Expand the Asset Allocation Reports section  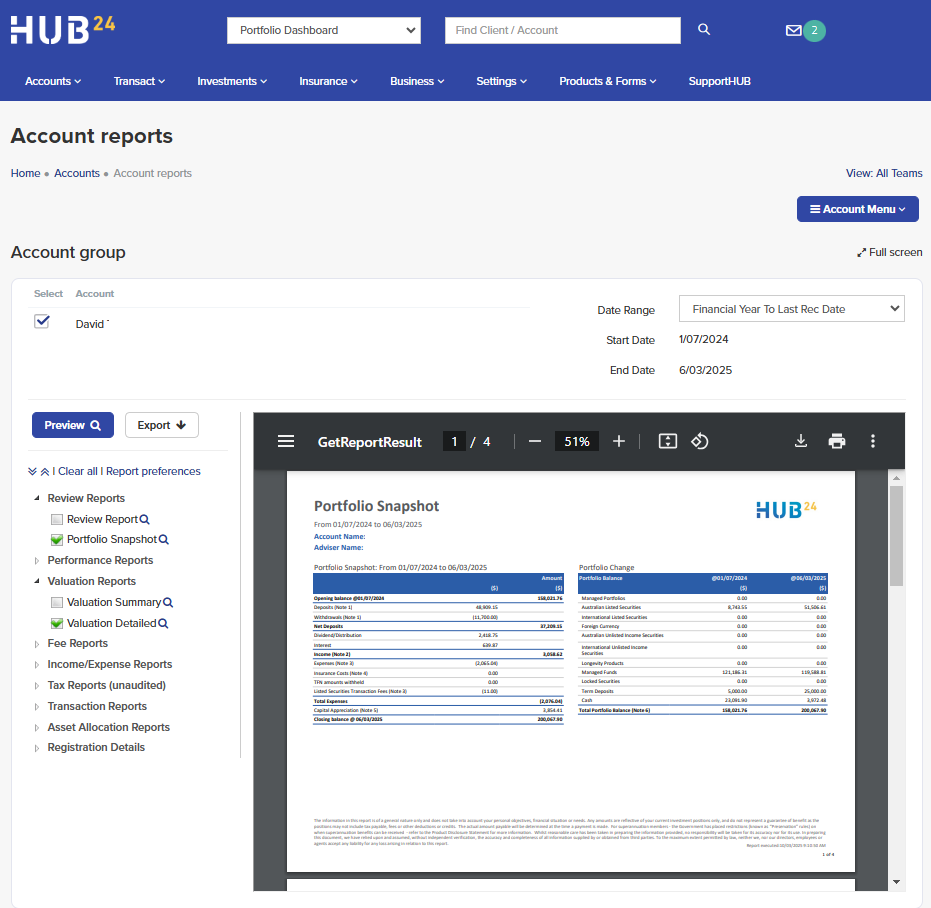pos(37,727)
